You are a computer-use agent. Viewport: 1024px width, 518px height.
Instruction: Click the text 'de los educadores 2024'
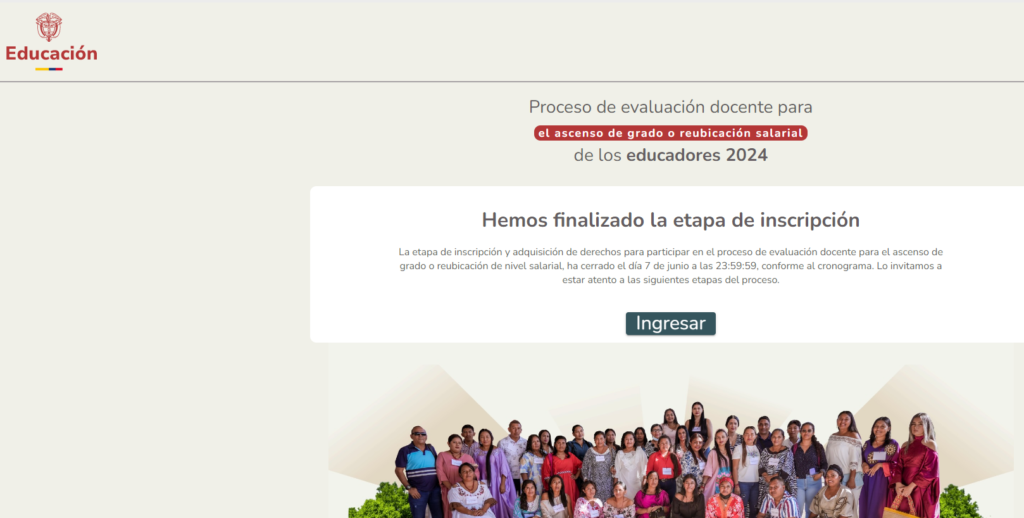pos(670,155)
